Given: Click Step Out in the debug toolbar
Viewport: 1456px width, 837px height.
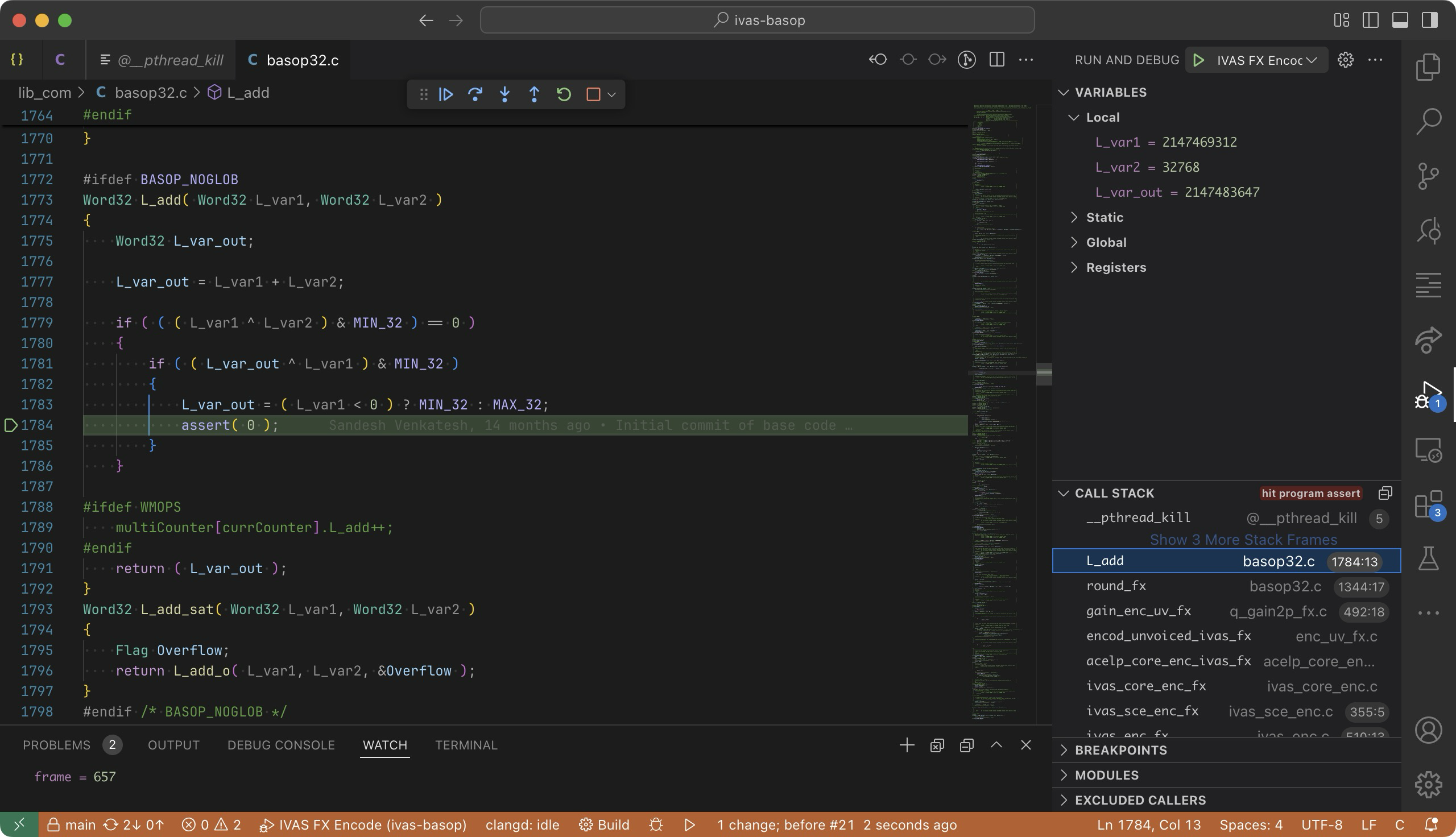Looking at the screenshot, I should (534, 94).
